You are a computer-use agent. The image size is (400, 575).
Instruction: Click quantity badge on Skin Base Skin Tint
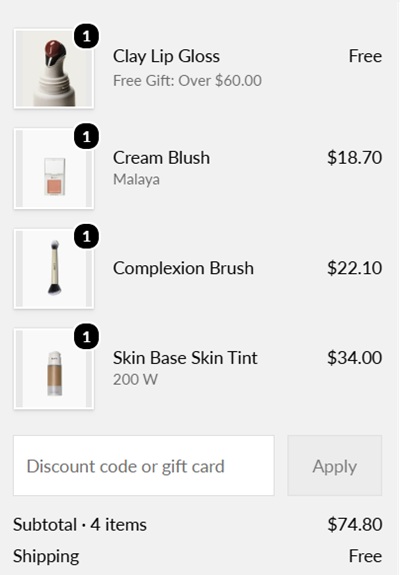click(x=87, y=336)
